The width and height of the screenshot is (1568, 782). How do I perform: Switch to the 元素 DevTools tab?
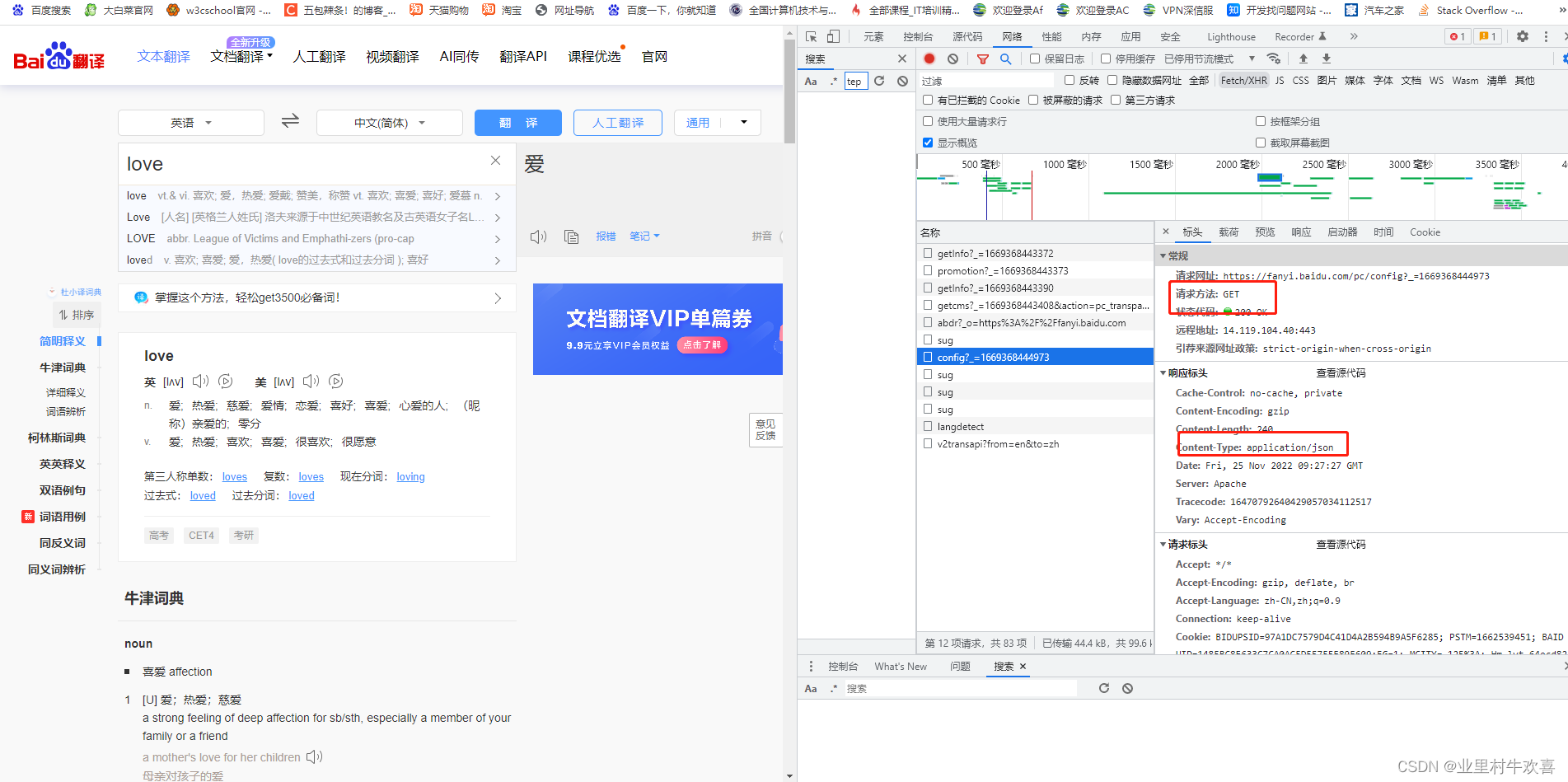click(x=873, y=36)
